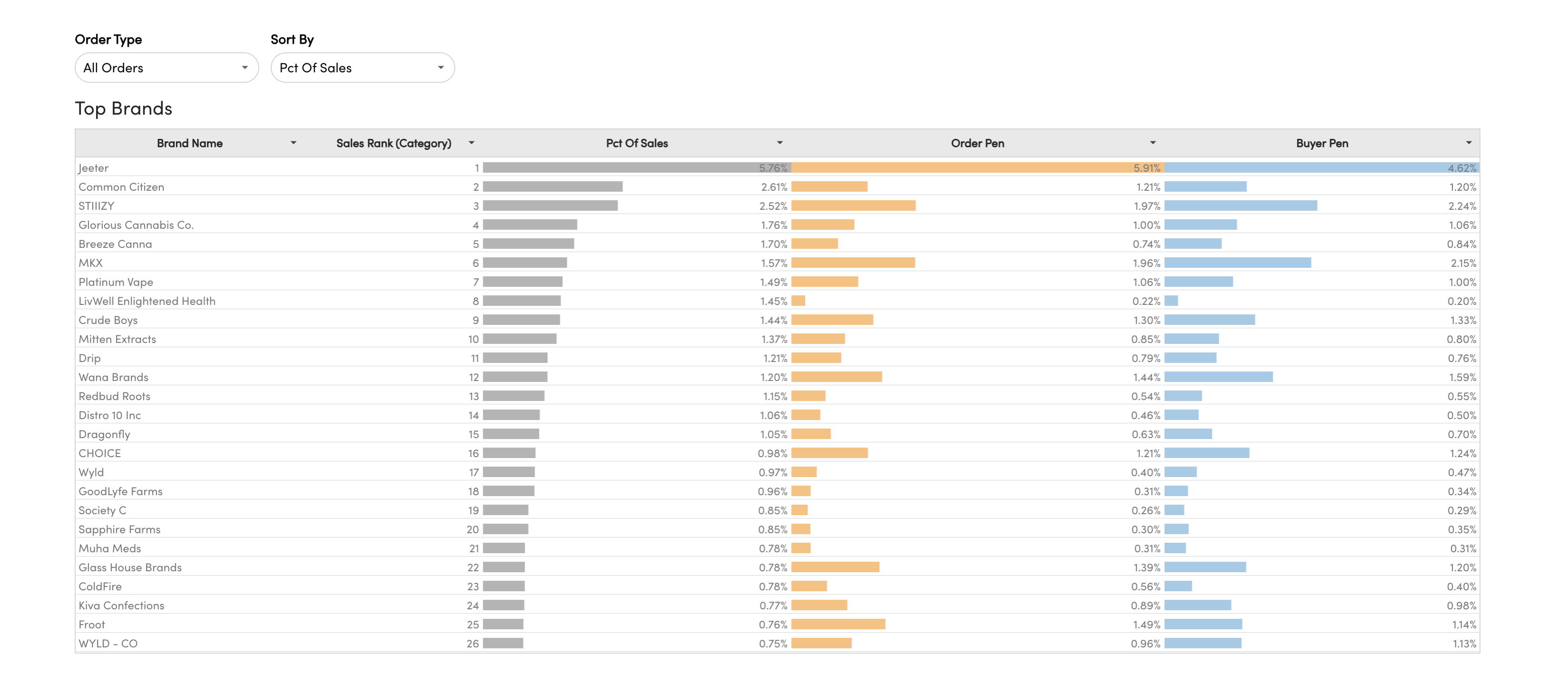Select the Distro 10 Inc brand name
Viewport: 1568px width, 684px height.
pyautogui.click(x=109, y=415)
